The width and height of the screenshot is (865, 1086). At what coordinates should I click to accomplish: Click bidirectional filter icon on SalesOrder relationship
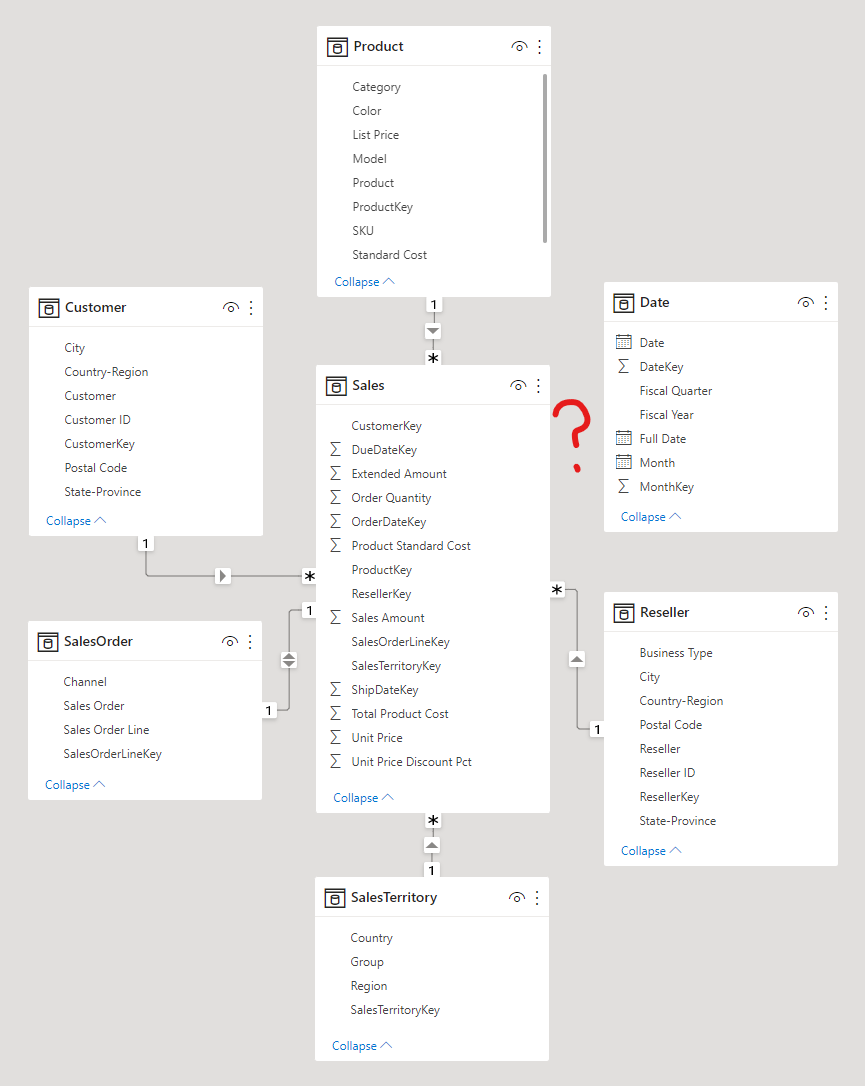pos(289,660)
